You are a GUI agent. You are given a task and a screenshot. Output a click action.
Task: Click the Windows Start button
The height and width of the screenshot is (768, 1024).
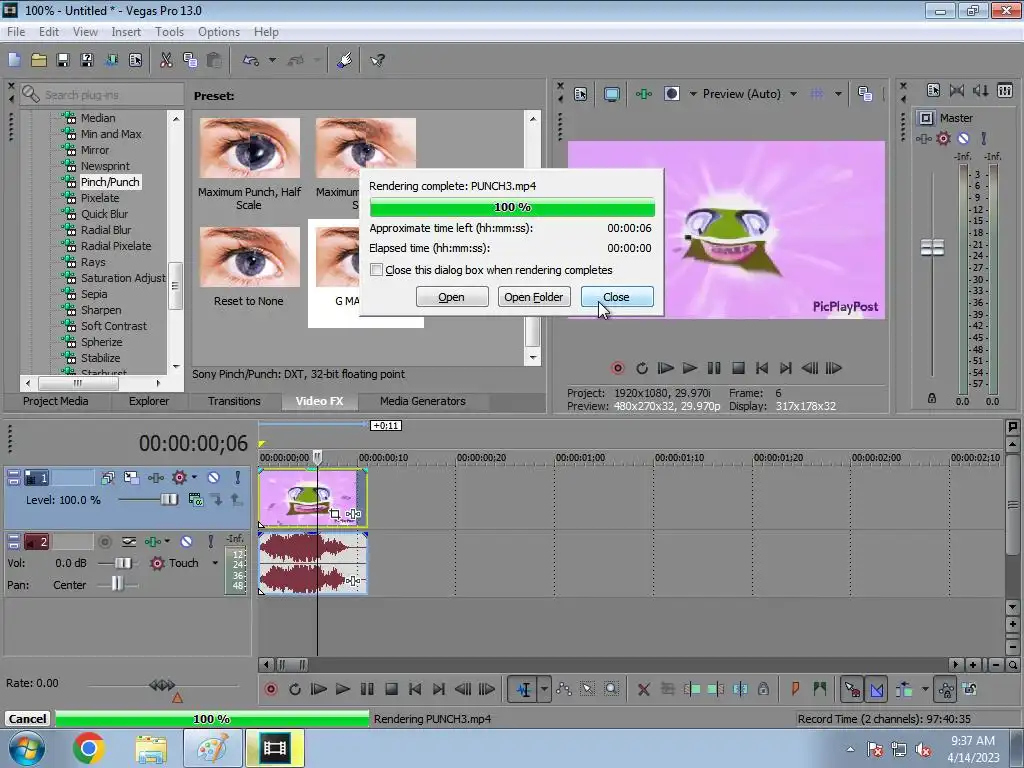coord(26,748)
